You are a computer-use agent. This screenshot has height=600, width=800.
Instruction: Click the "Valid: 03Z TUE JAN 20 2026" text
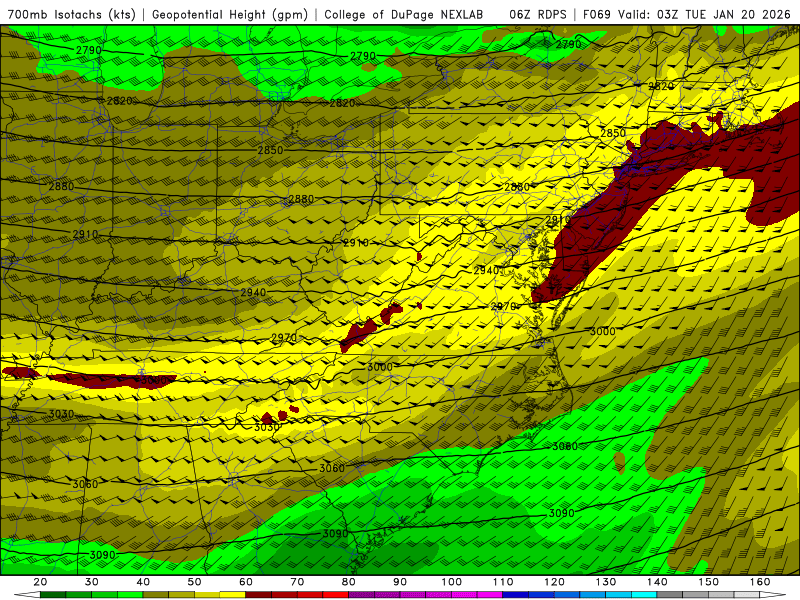click(705, 14)
